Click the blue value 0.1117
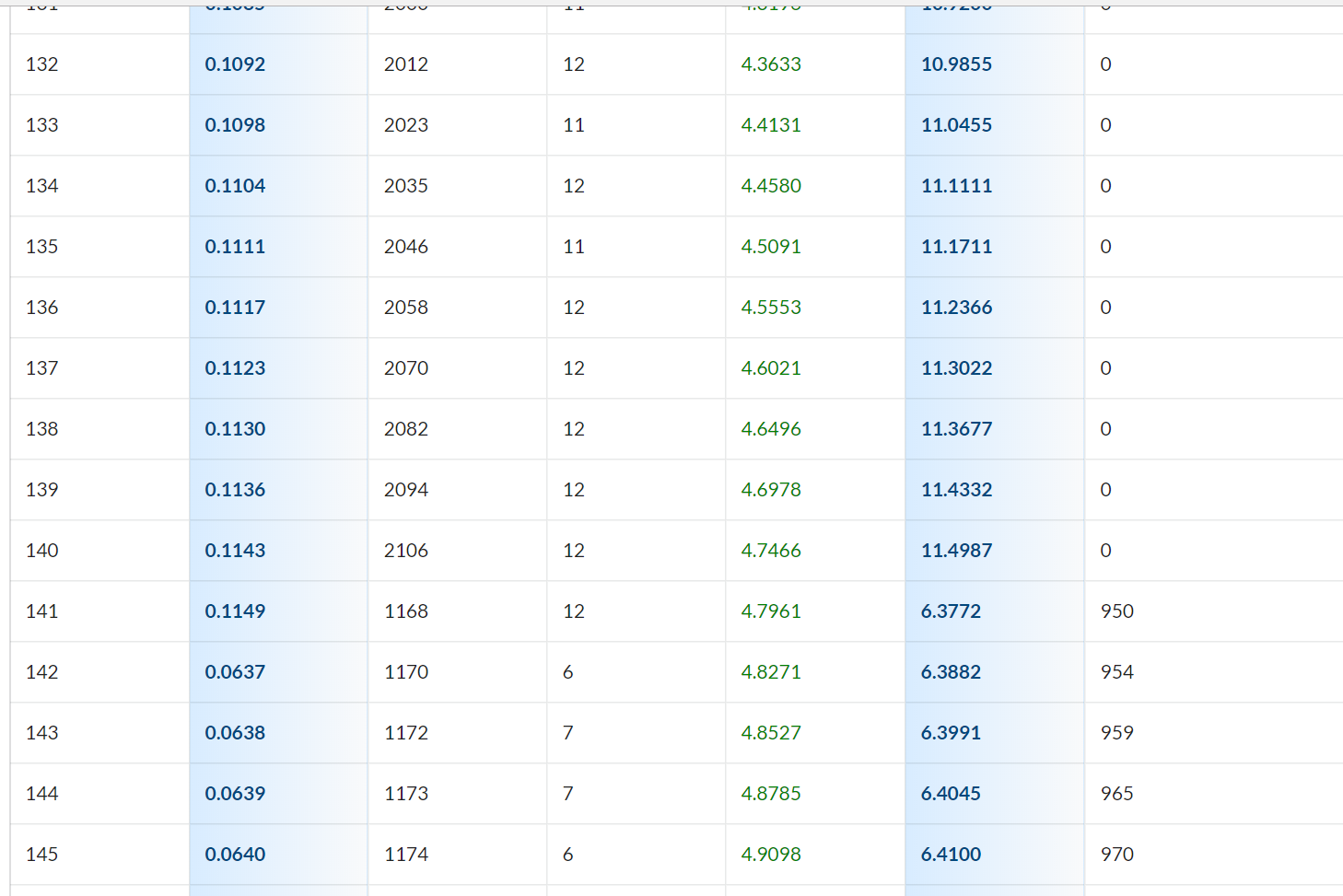The height and width of the screenshot is (896, 1343). 235,308
